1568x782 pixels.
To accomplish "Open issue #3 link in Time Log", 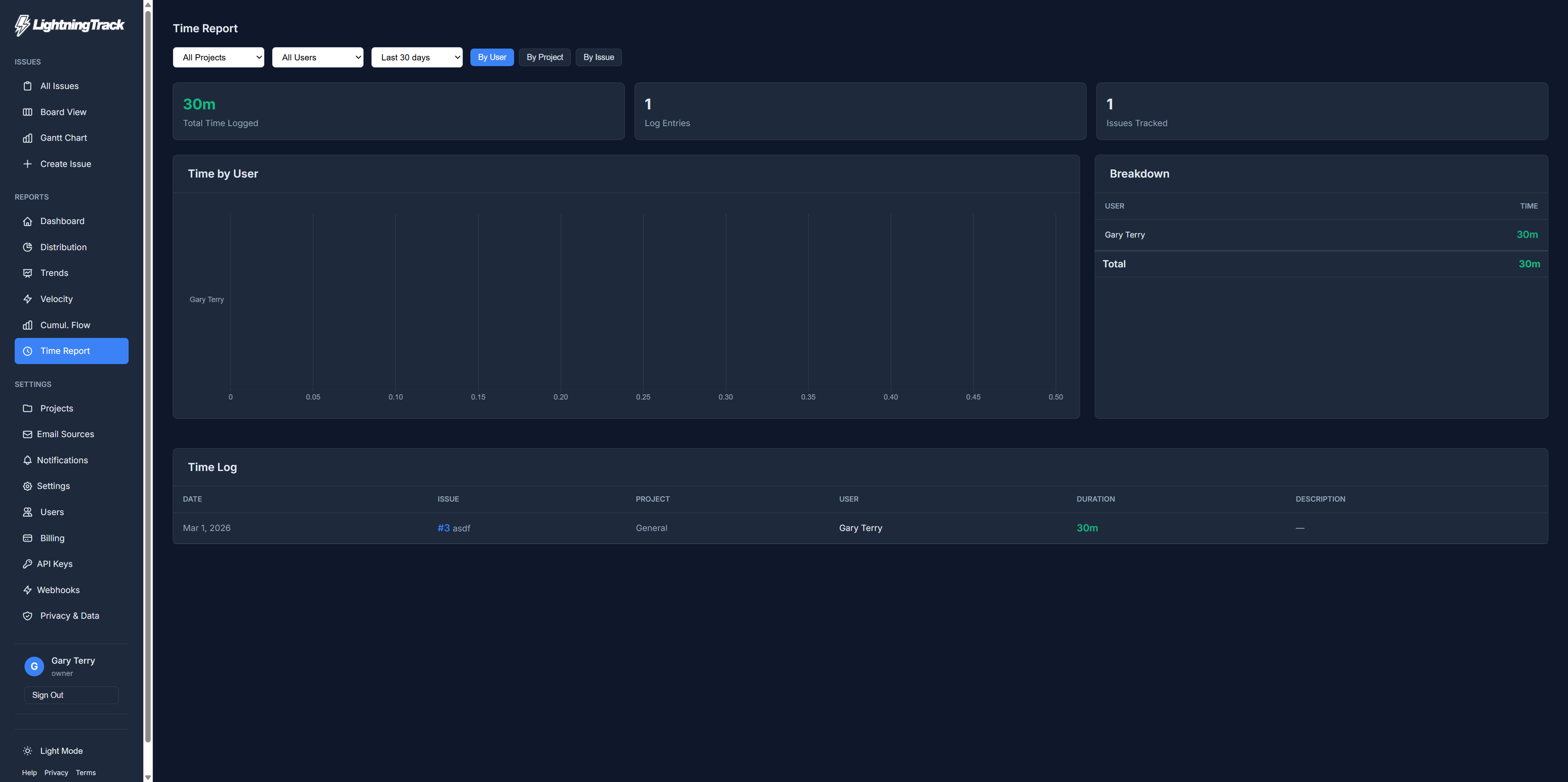I will point(443,528).
